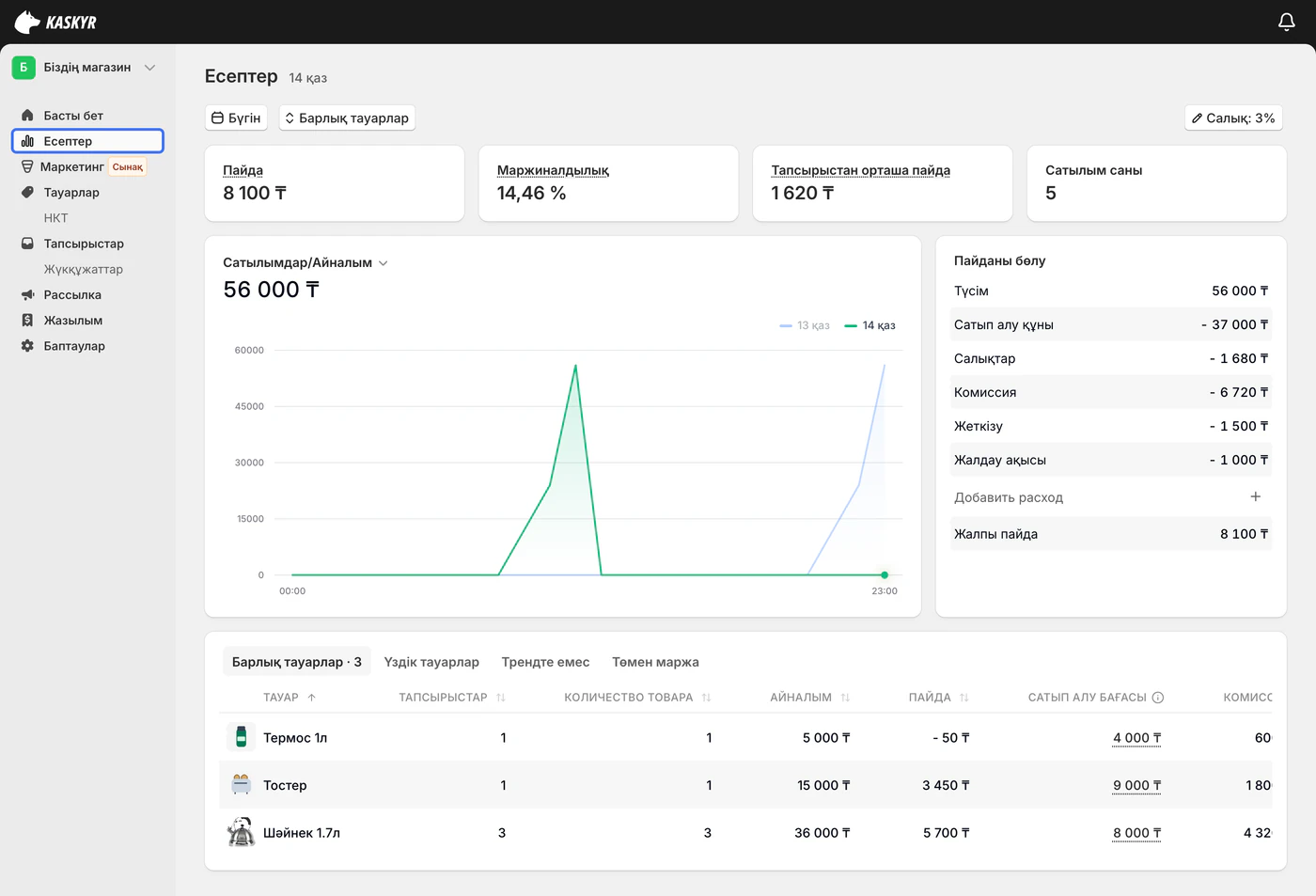Image resolution: width=1316 pixels, height=896 pixels.
Task: Click the Тостер product thumbnail
Action: coord(241,784)
